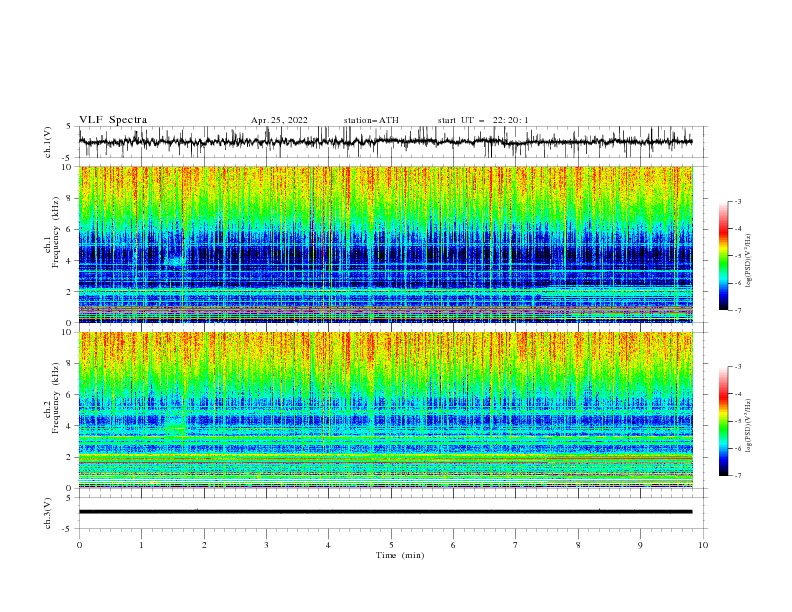
Task: Click the "10" tick on the time axis
Action: pos(703,545)
